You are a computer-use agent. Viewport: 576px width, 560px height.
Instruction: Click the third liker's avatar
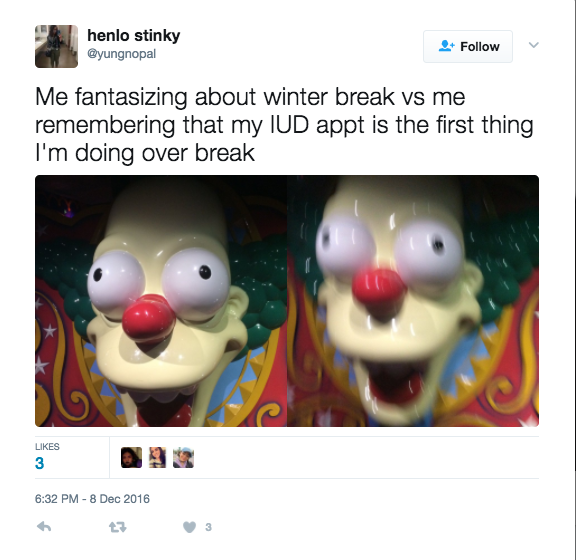(183, 457)
